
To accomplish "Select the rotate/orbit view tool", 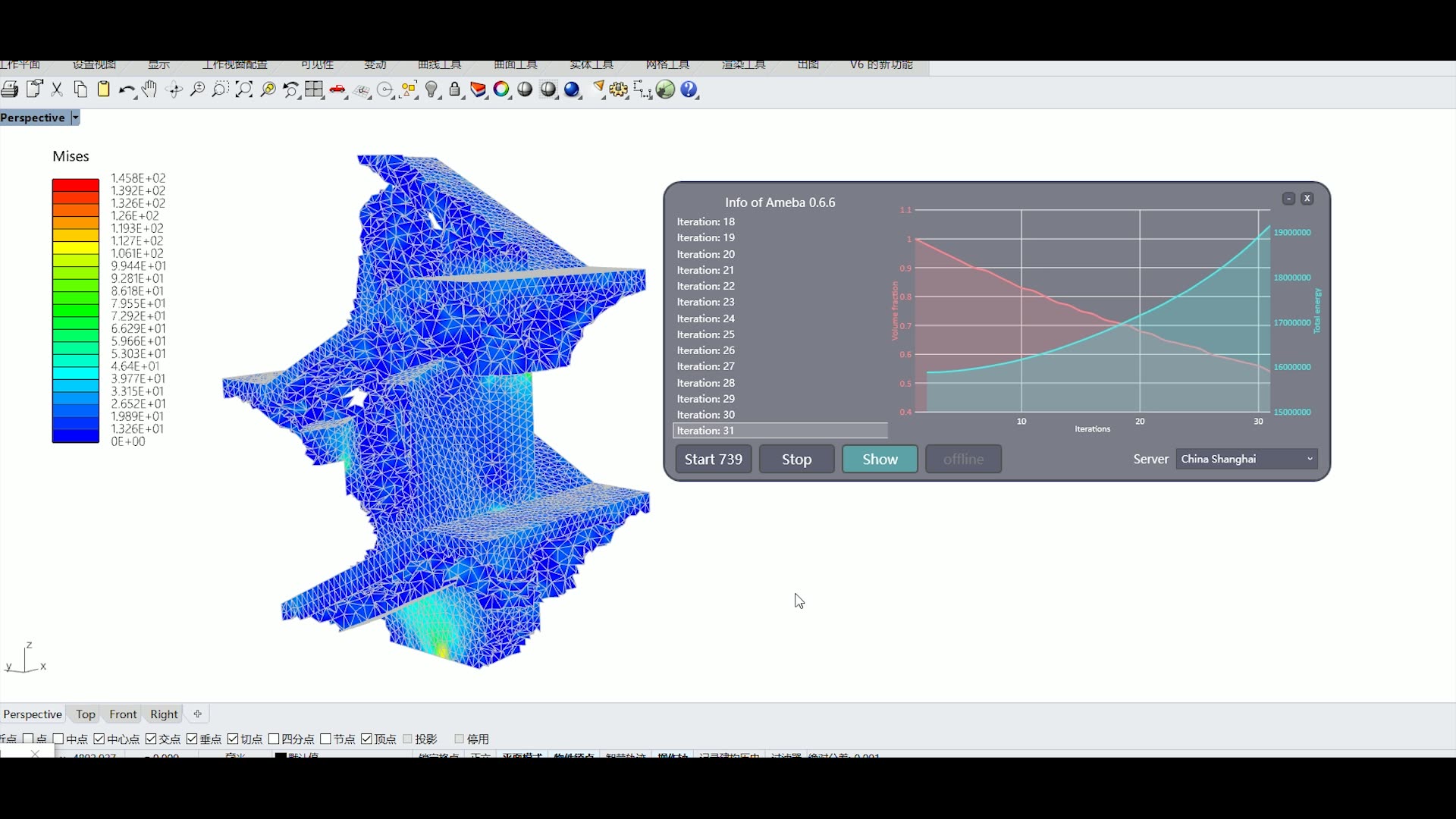I will (174, 90).
